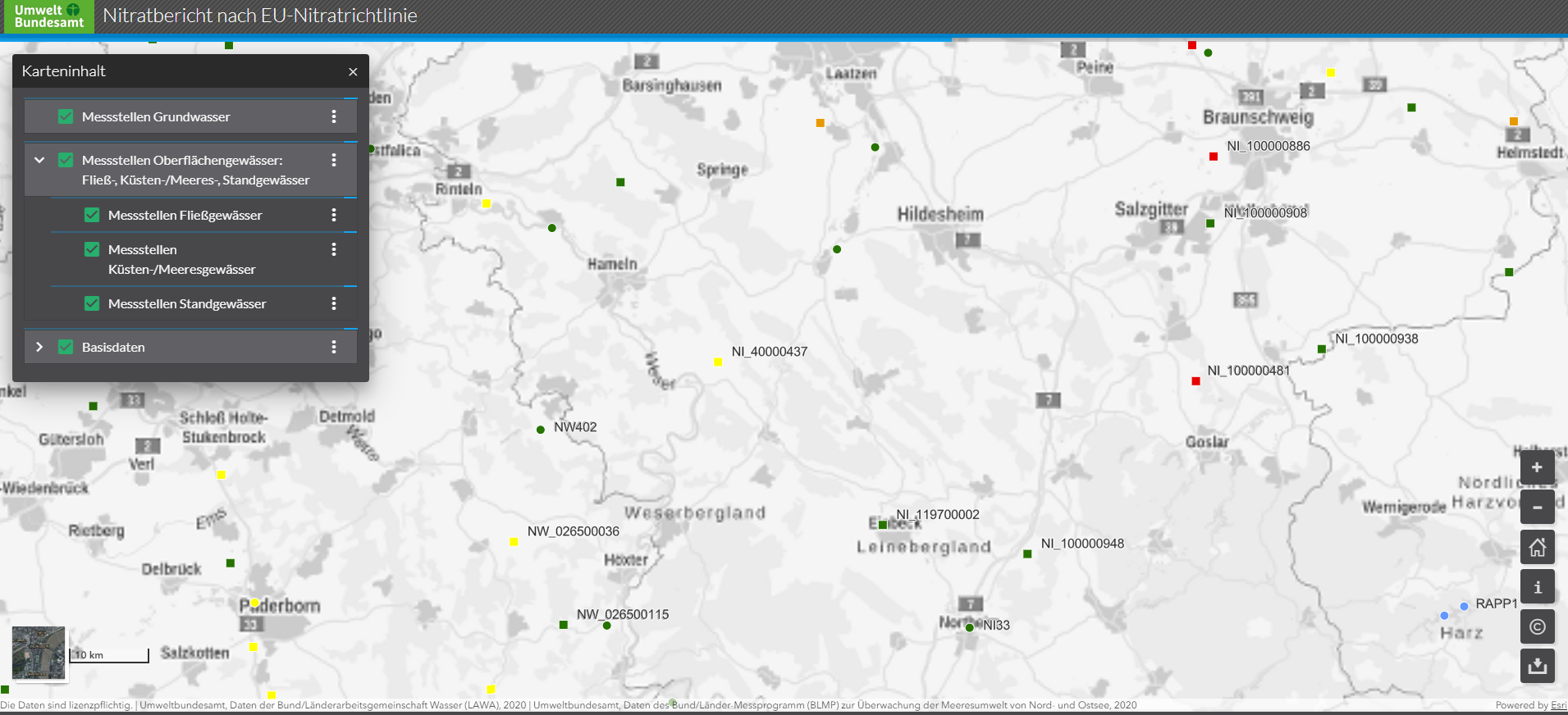Open options menu for Messstellen Grundwasser
This screenshot has height=715, width=1568.
click(334, 116)
